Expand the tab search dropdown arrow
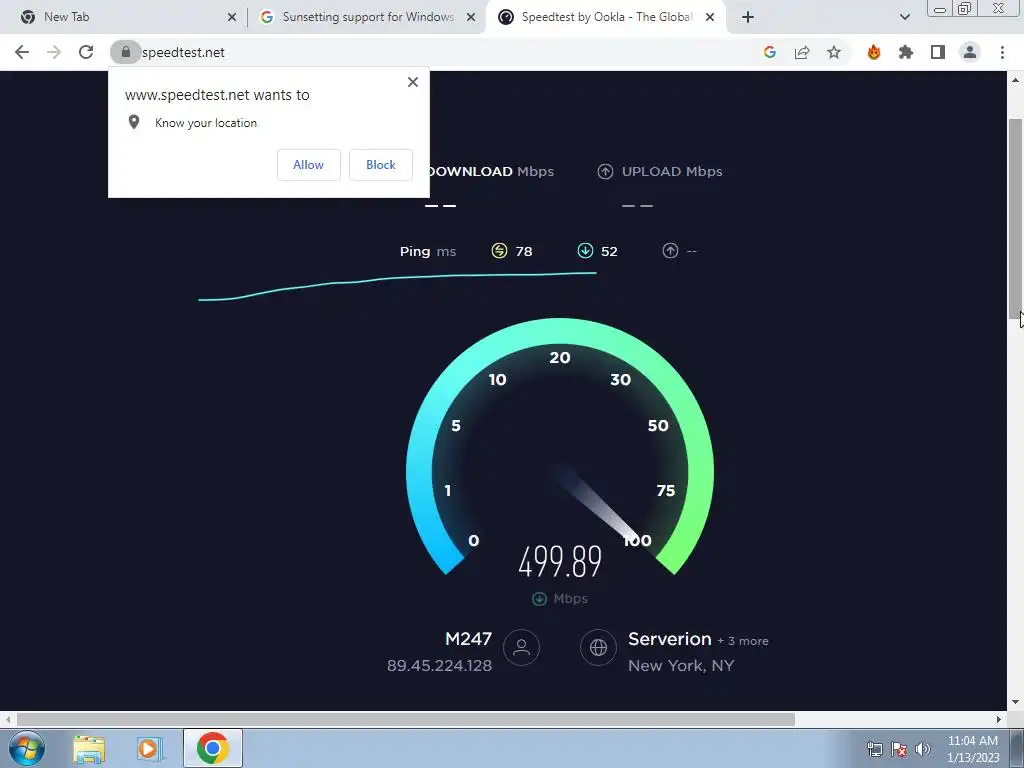 point(904,17)
